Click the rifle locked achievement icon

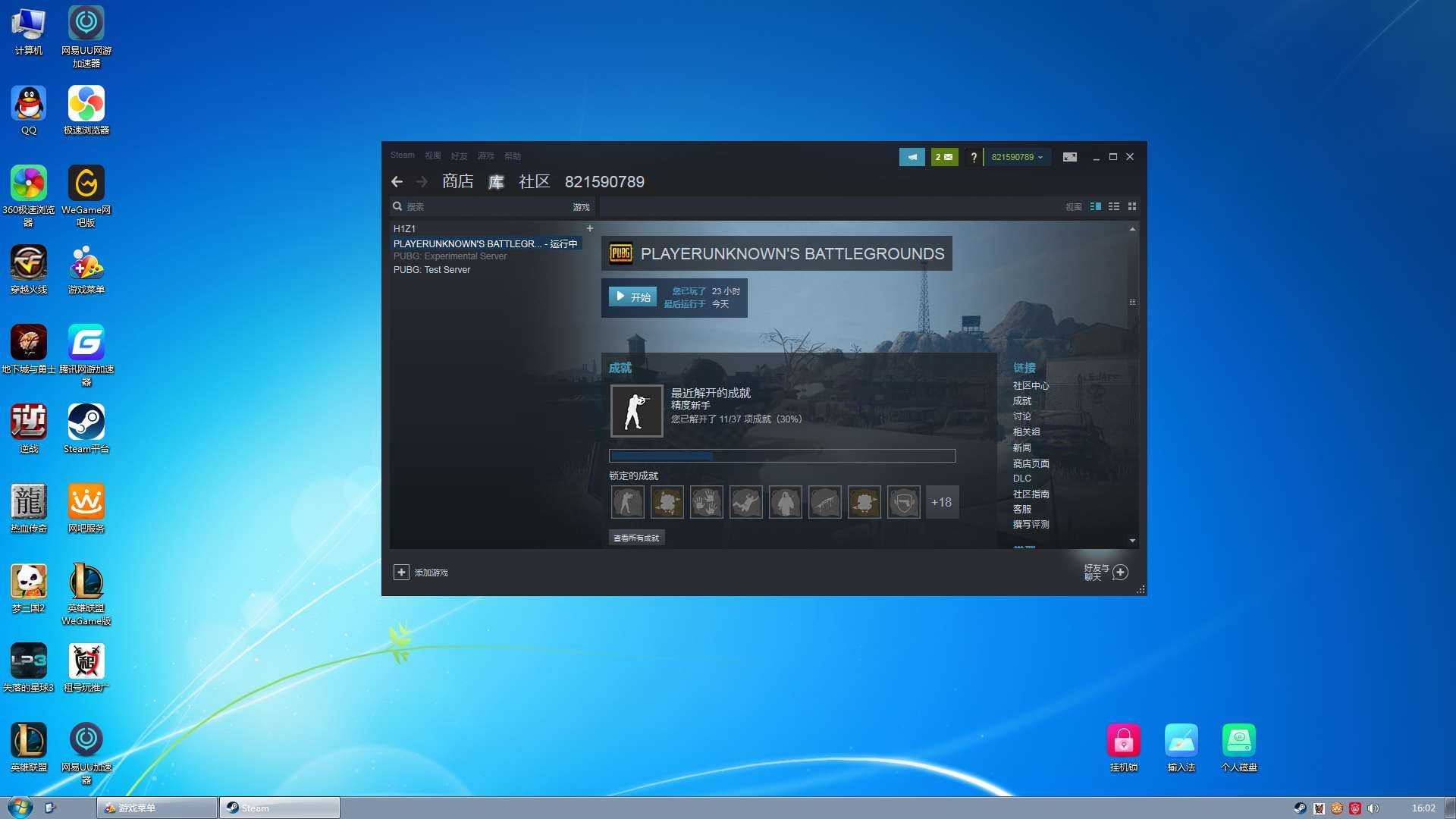point(824,502)
